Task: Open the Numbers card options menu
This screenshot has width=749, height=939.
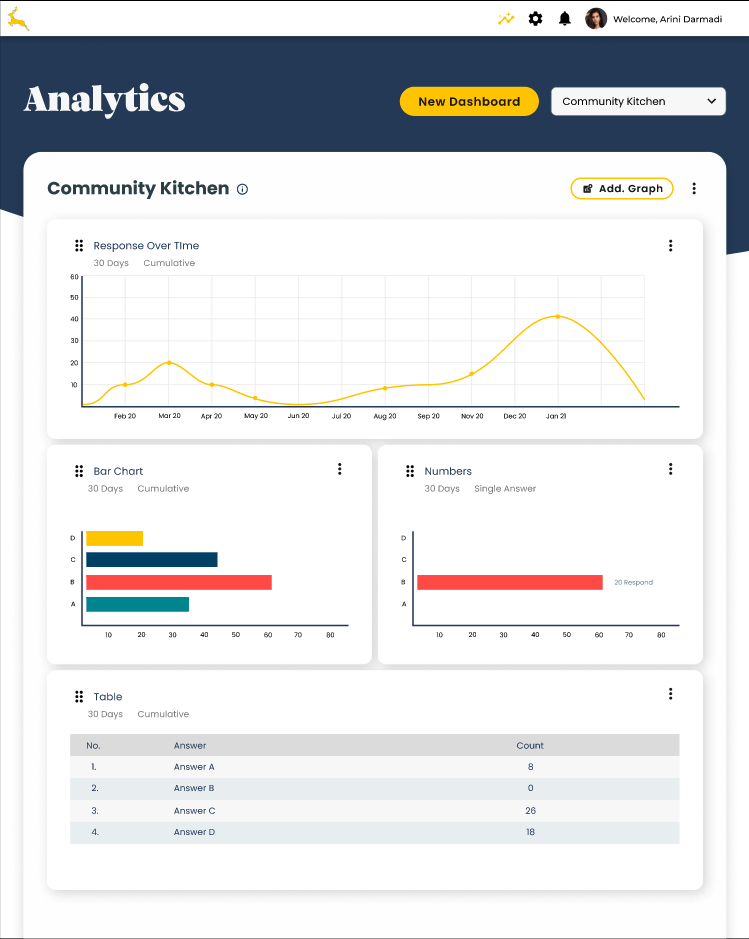Action: point(670,469)
